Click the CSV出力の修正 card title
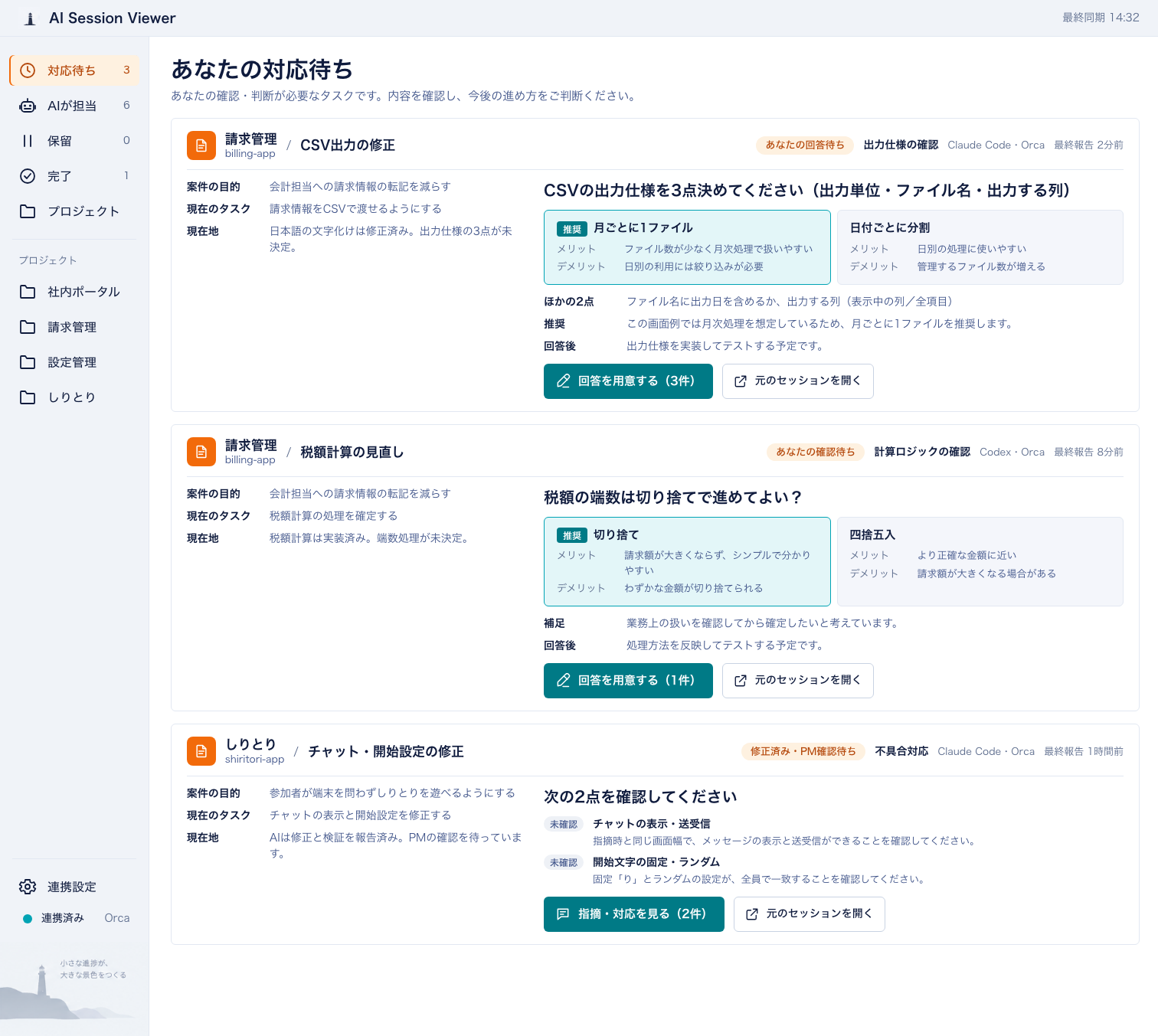 tap(348, 145)
